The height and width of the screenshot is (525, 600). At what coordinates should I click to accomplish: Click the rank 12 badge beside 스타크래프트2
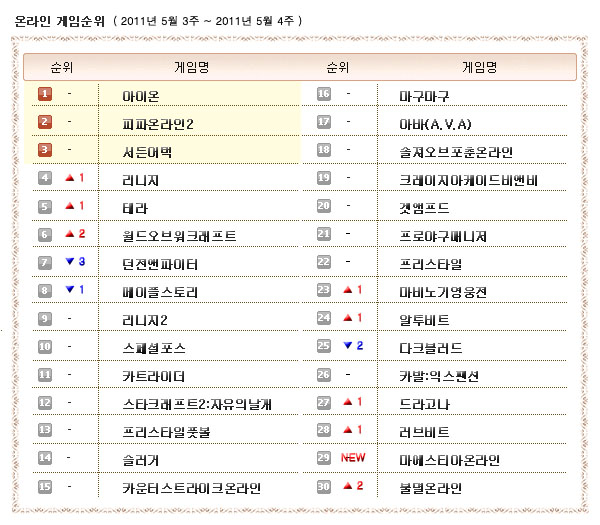coord(45,403)
